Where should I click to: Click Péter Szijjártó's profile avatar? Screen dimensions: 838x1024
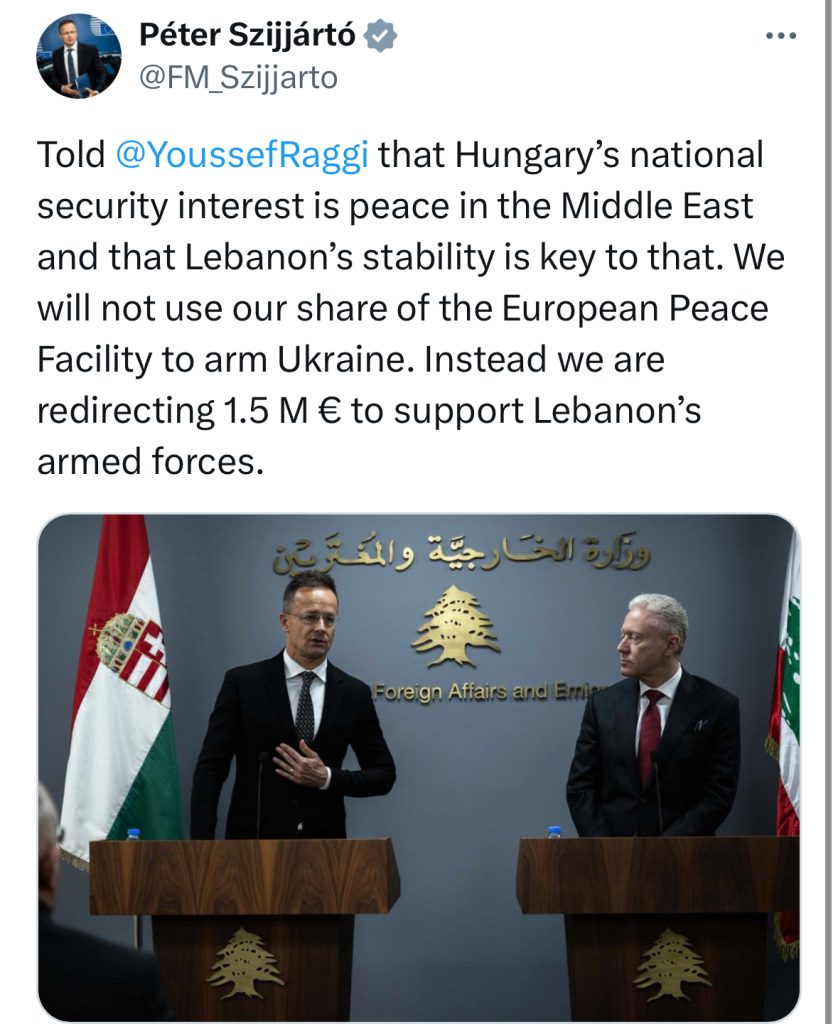(x=79, y=56)
